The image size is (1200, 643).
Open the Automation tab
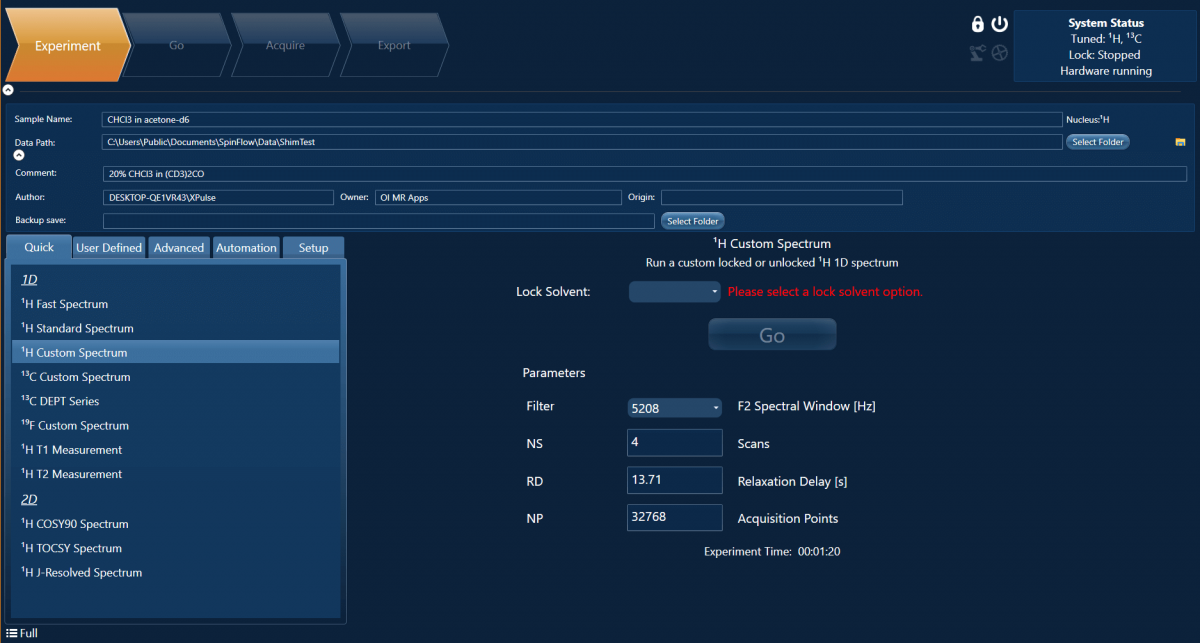[246, 248]
